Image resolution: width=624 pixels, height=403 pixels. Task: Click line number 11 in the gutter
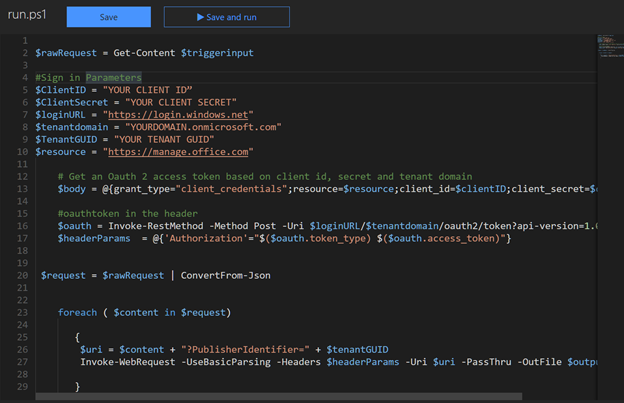22,164
